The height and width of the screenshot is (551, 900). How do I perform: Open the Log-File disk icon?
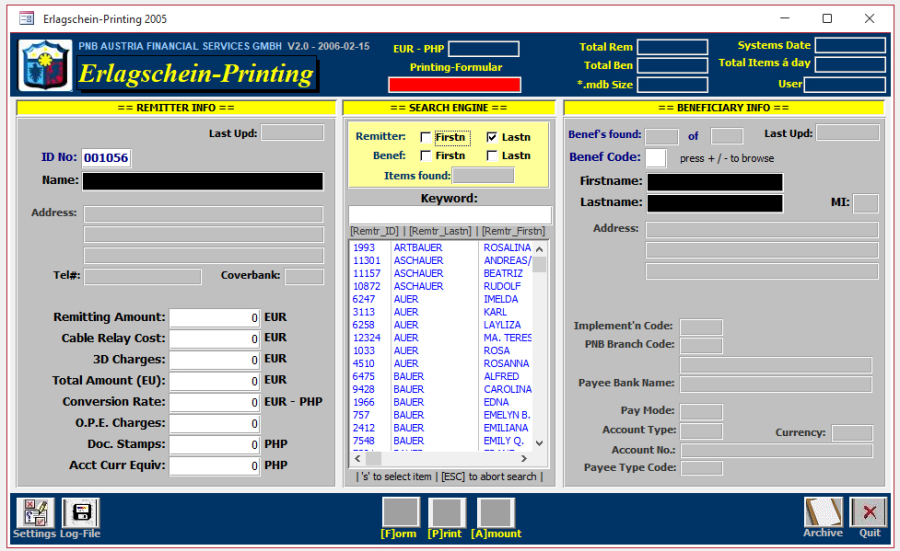[x=80, y=513]
